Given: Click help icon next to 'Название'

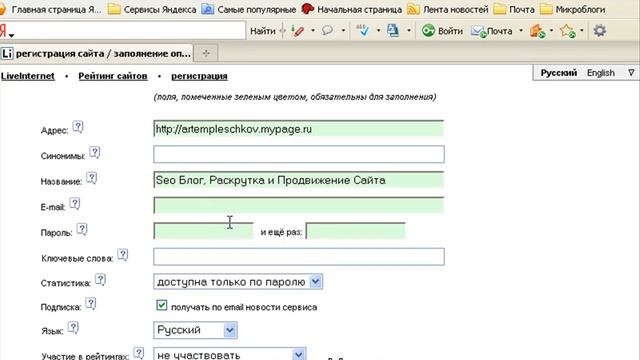Looking at the screenshot, I should (91, 178).
